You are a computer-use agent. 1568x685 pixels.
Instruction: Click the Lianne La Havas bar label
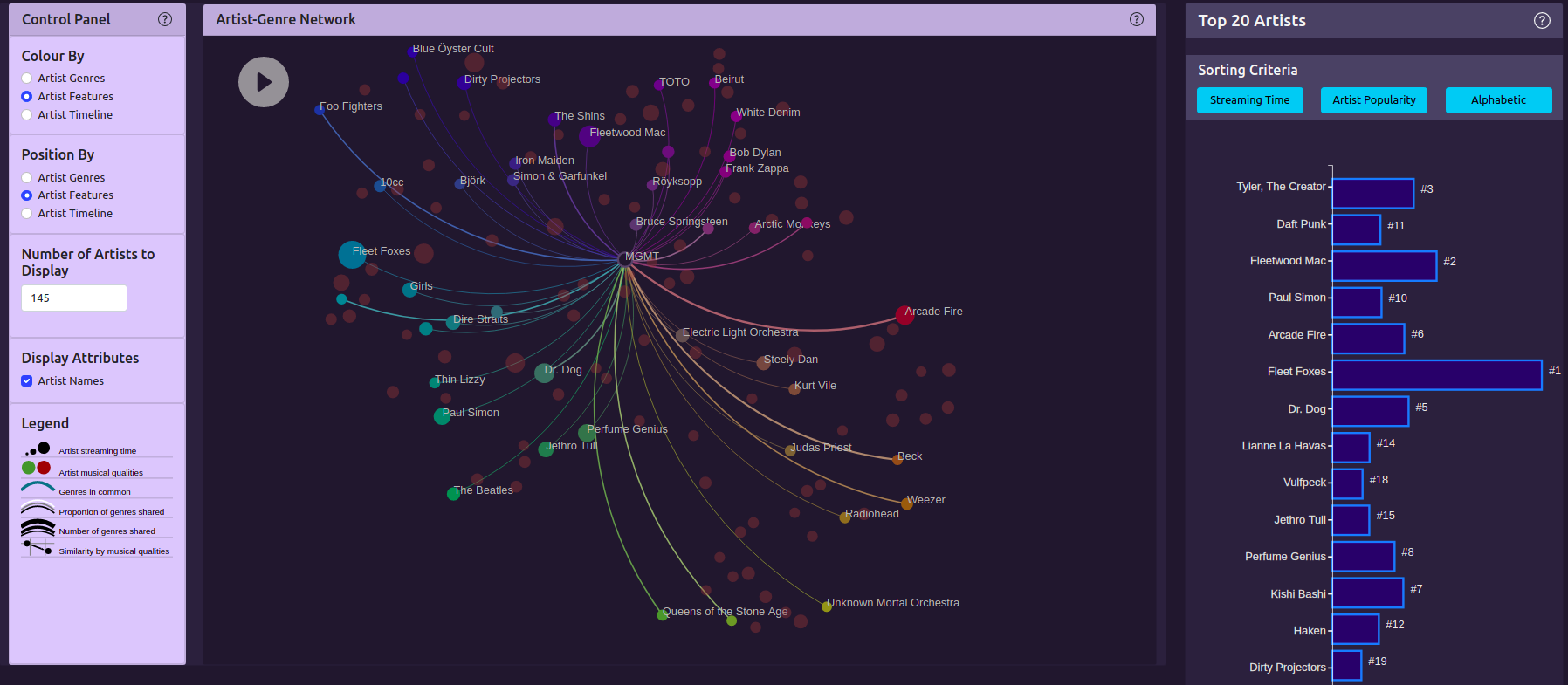pyautogui.click(x=1283, y=446)
